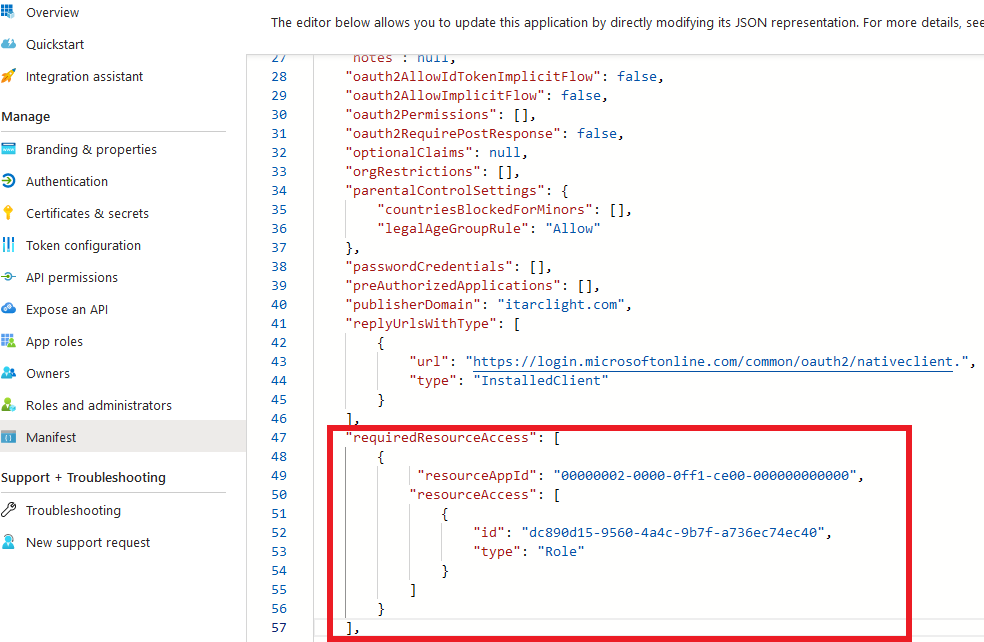
Task: Collapse the Support + Troubleshooting section
Action: coord(82,478)
